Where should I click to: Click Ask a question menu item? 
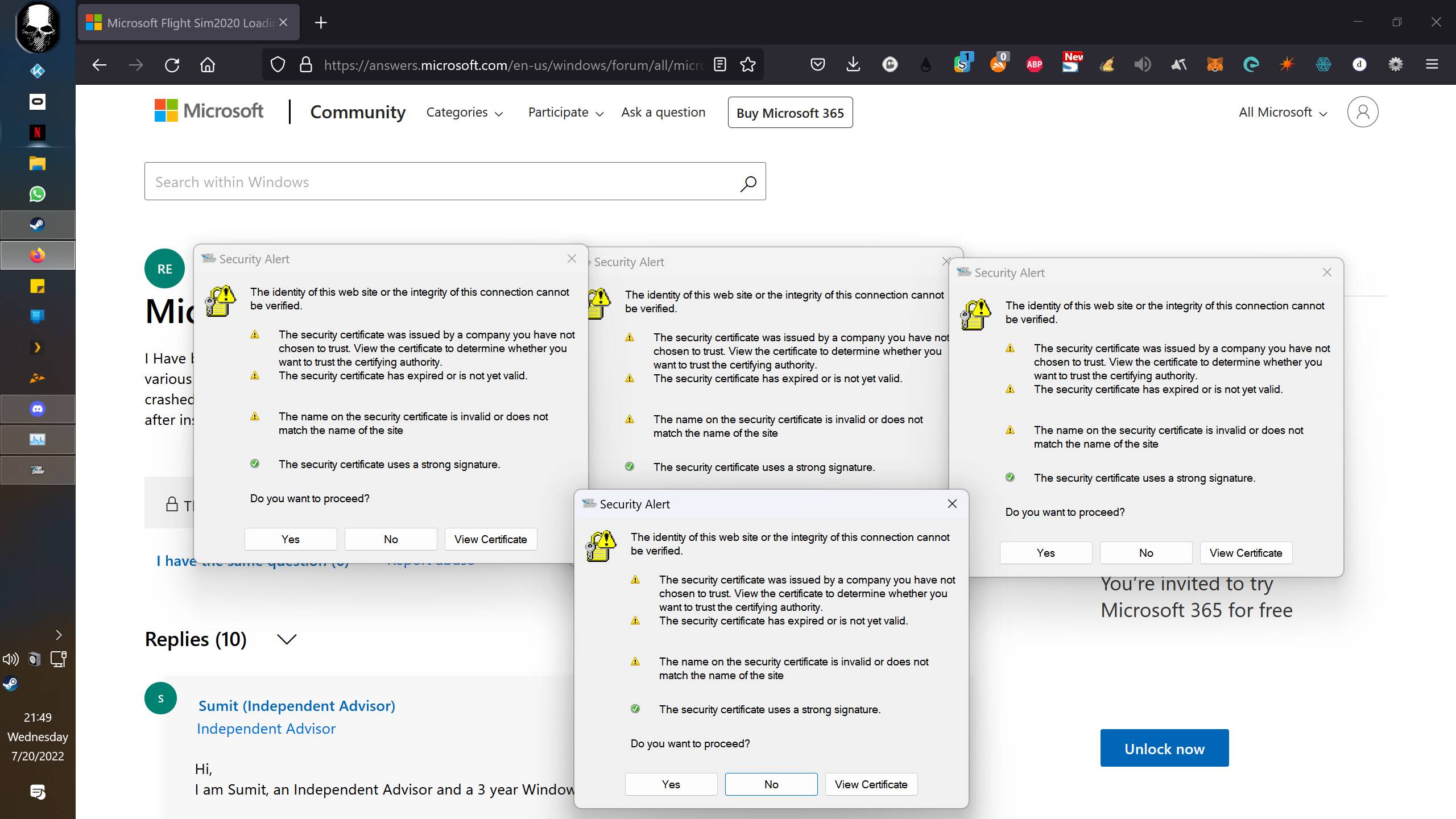click(663, 113)
